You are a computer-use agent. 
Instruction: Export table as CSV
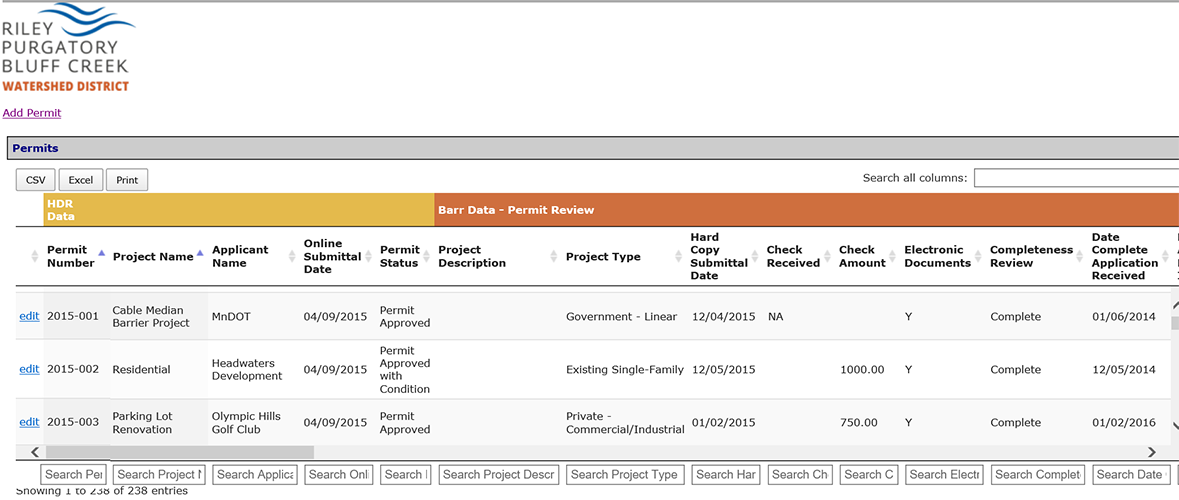coord(35,180)
